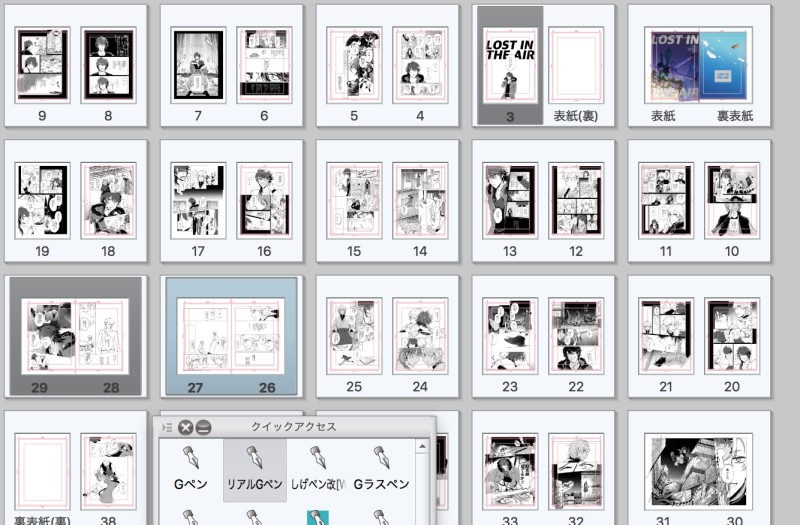Select the リアルGペン pen tool
The width and height of the screenshot is (800, 525).
coord(255,469)
